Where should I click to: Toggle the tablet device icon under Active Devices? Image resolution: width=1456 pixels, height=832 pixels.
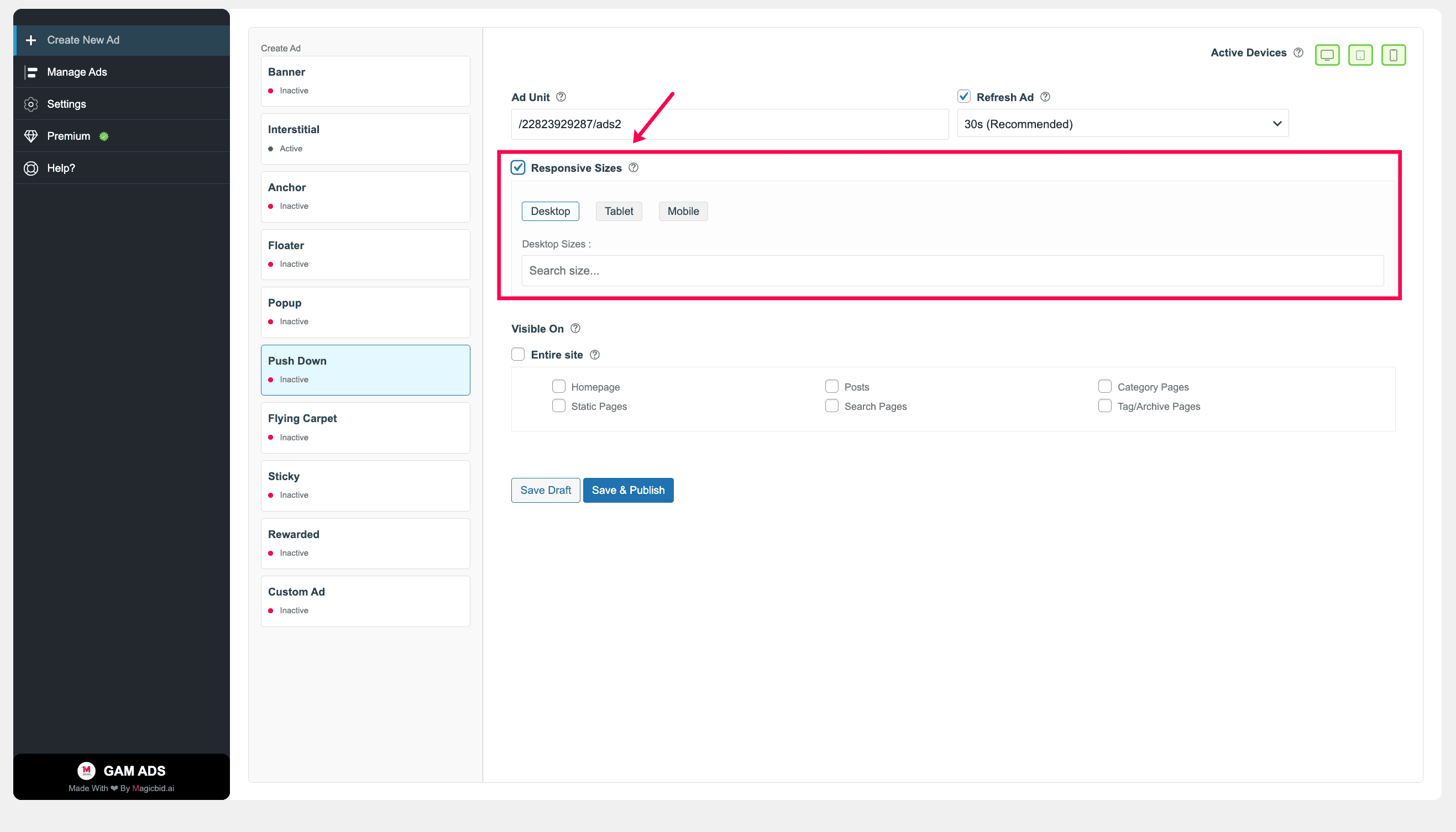pyautogui.click(x=1360, y=55)
